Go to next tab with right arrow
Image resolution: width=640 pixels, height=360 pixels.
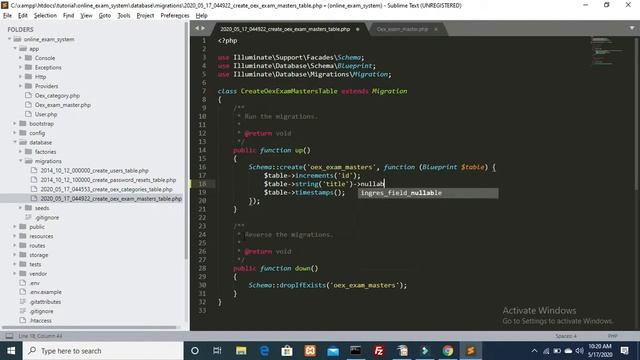click(x=203, y=28)
